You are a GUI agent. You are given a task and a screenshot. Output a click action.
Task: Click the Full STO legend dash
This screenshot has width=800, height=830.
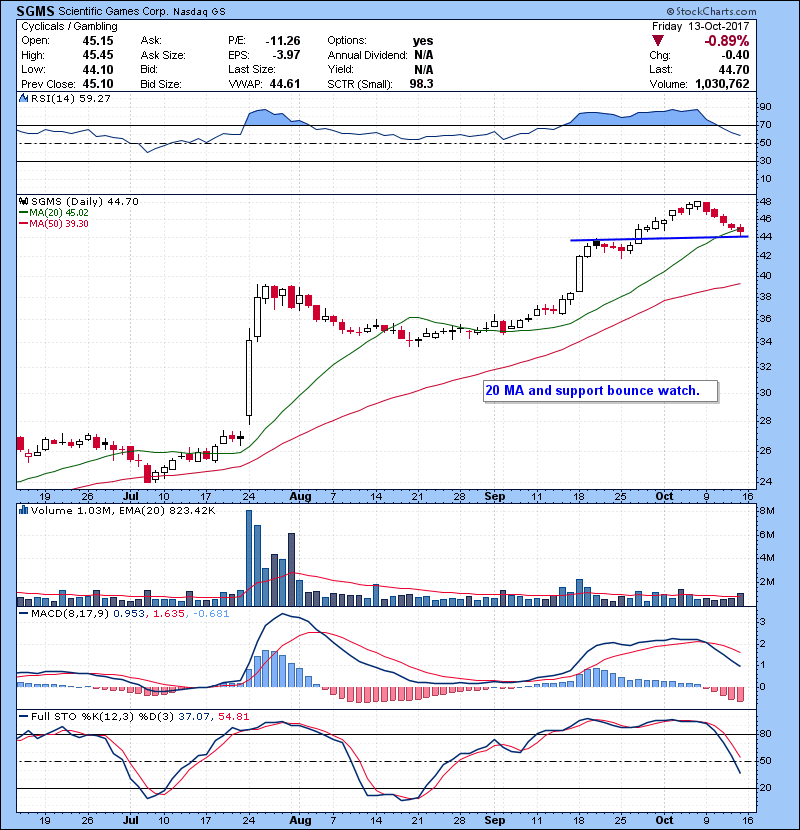coord(23,716)
